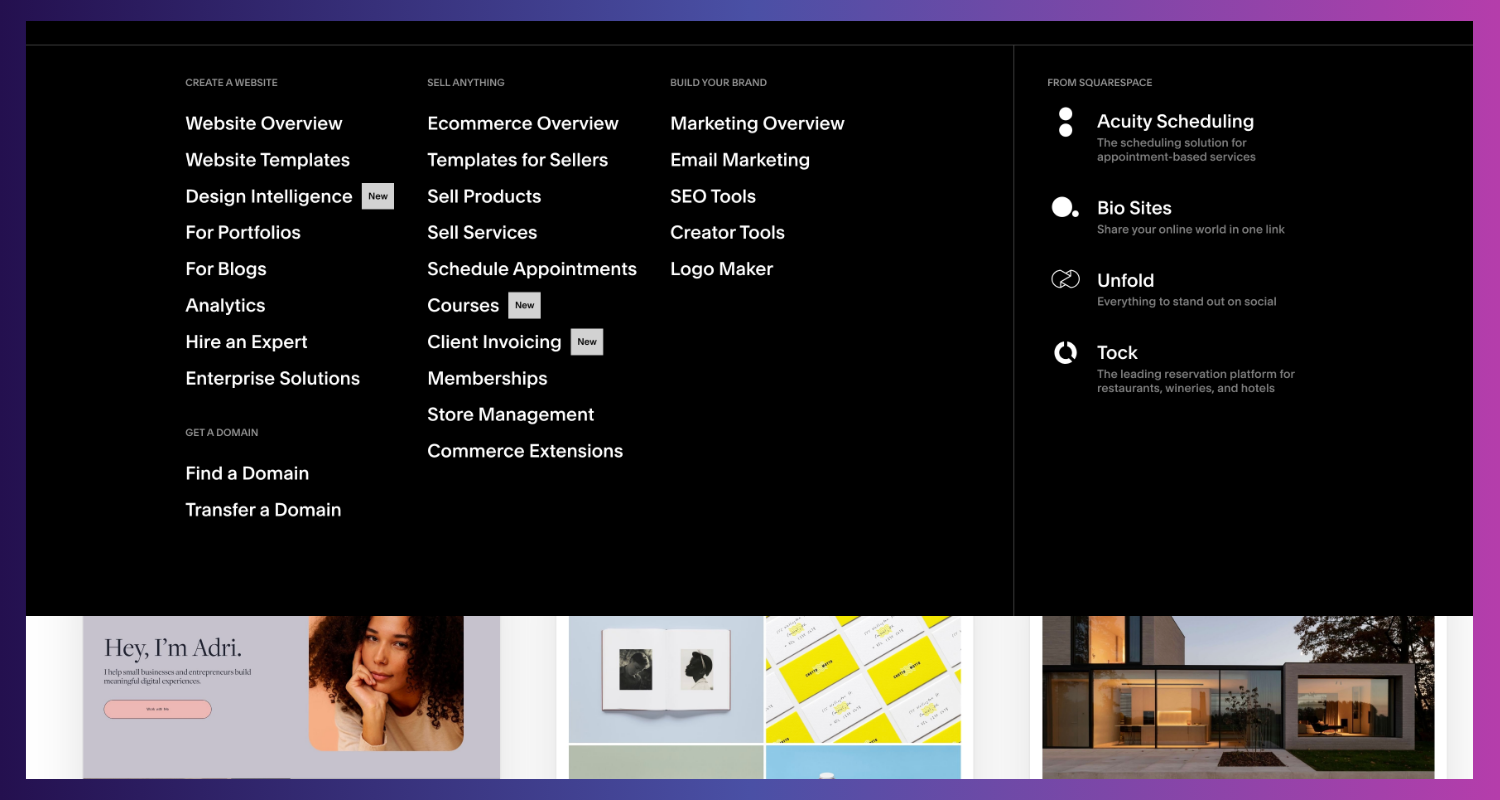Image resolution: width=1500 pixels, height=800 pixels.
Task: Open Analytics menu item
Action: pyautogui.click(x=225, y=305)
